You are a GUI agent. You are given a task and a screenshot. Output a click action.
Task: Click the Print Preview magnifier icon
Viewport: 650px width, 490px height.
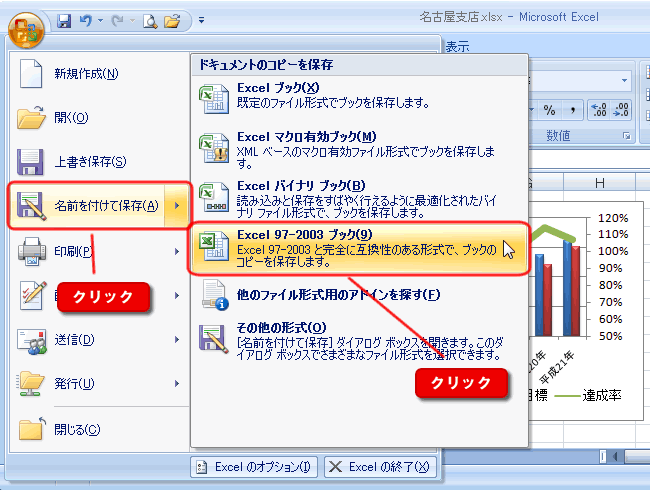pos(150,21)
